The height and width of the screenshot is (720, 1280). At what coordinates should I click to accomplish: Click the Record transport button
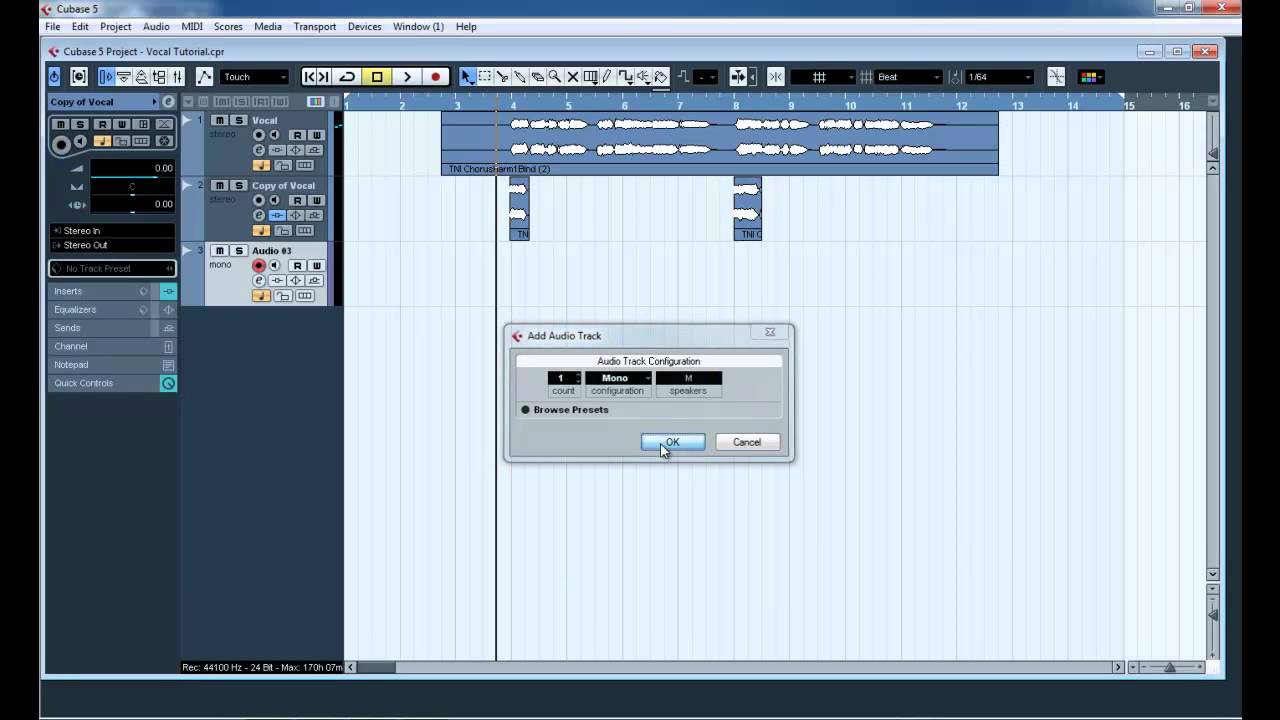[x=435, y=77]
